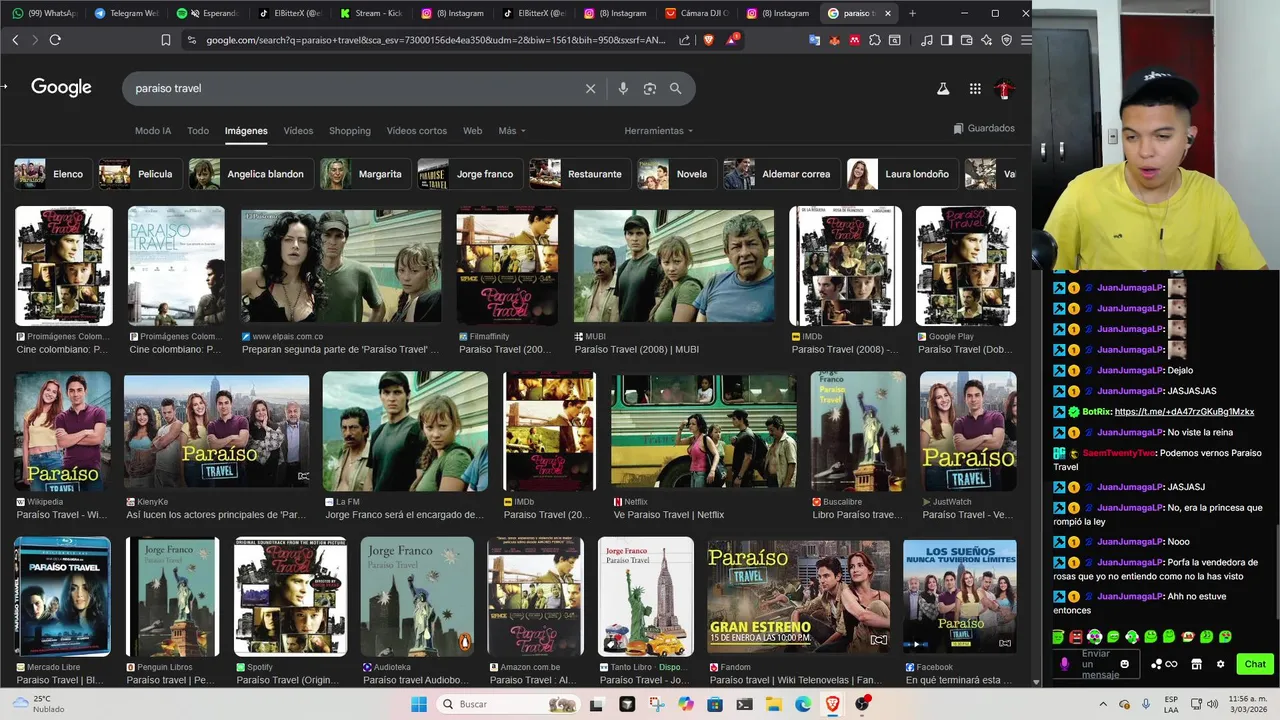Select the Restaurante filter chip
The width and height of the screenshot is (1280, 720).
[x=580, y=174]
